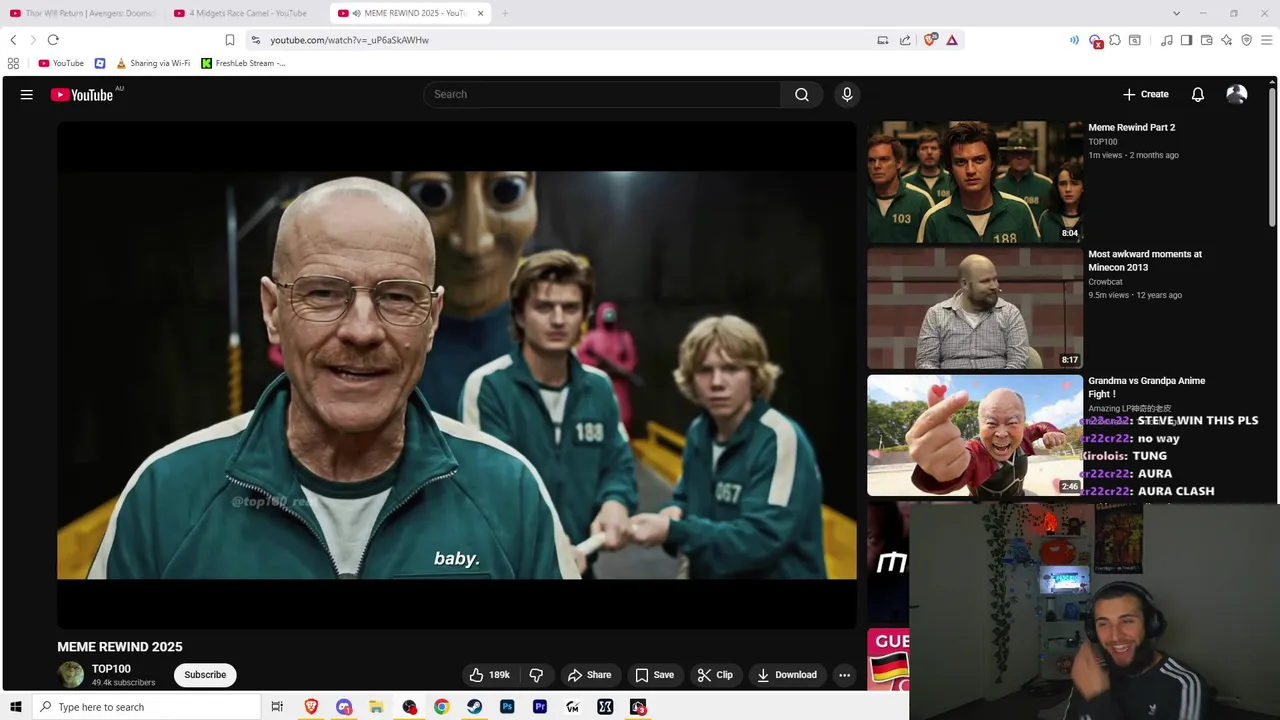Click the video player to pause
Screen dimensions: 1280x720
coord(456,375)
